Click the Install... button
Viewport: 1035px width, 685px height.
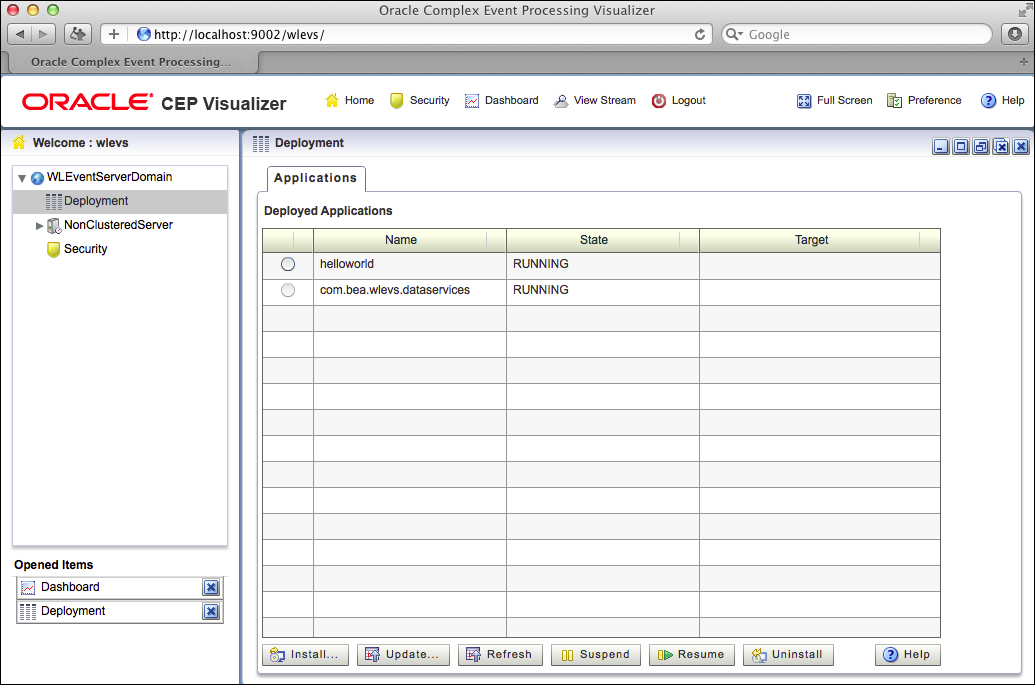304,655
